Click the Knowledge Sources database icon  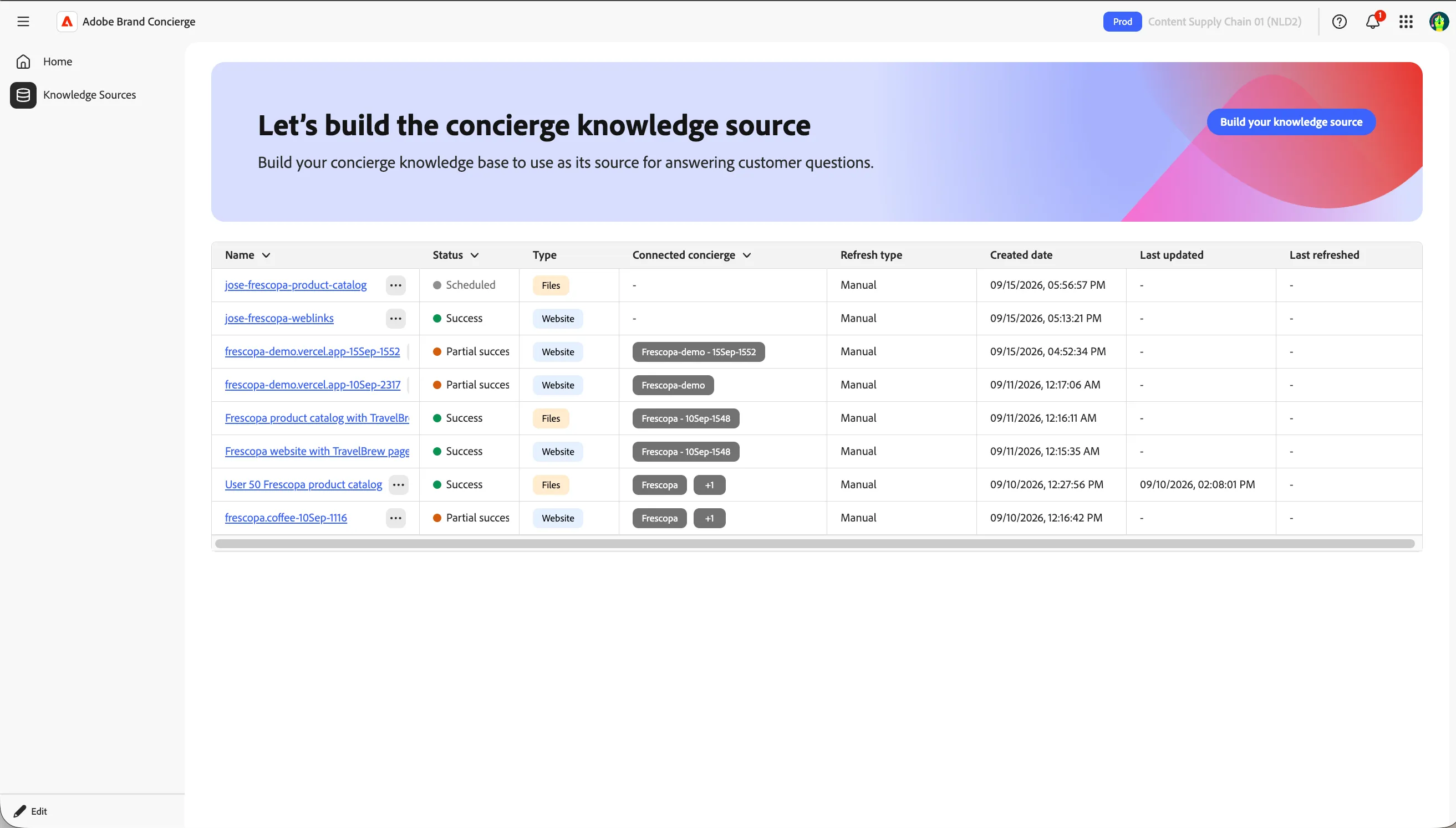coord(23,95)
